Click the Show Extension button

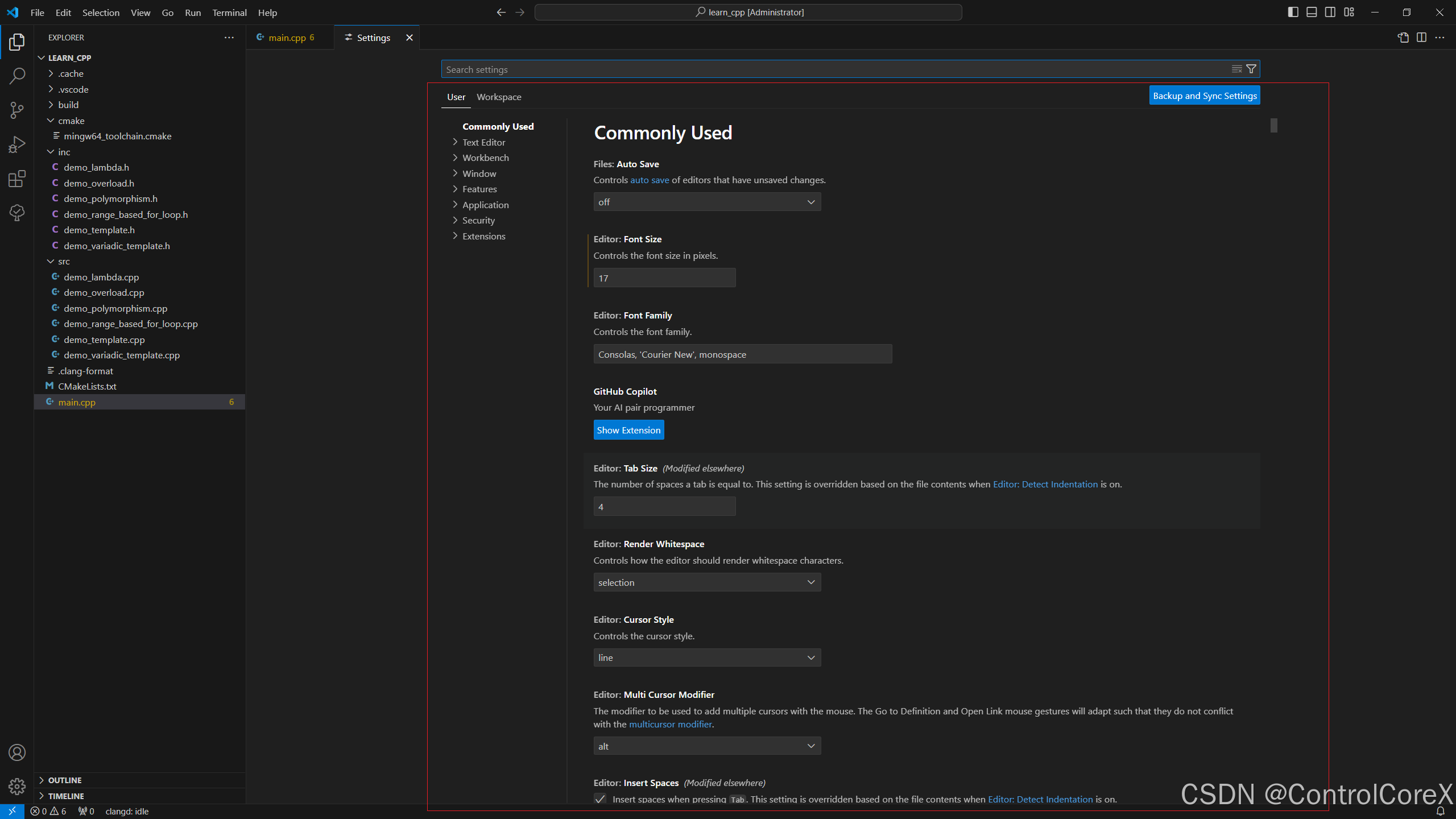628,430
